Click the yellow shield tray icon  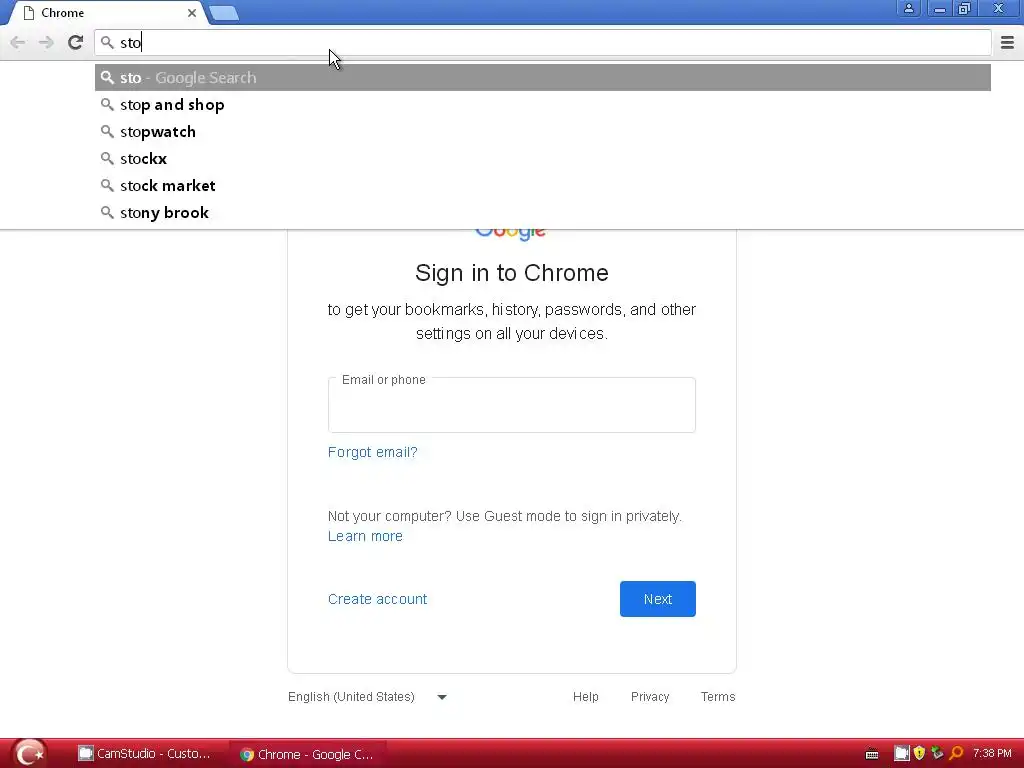(x=920, y=754)
